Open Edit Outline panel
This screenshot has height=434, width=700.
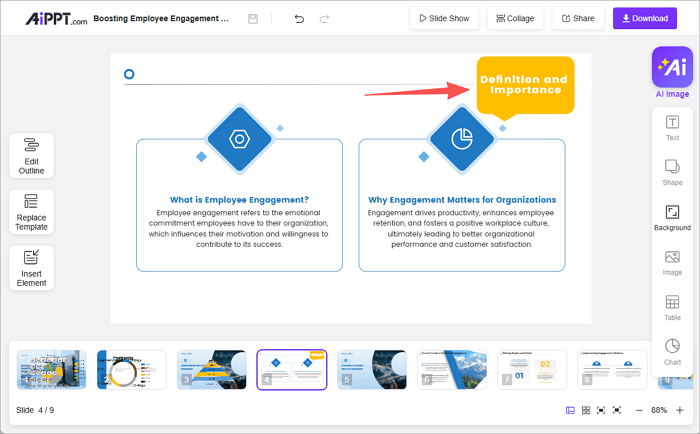[31, 156]
